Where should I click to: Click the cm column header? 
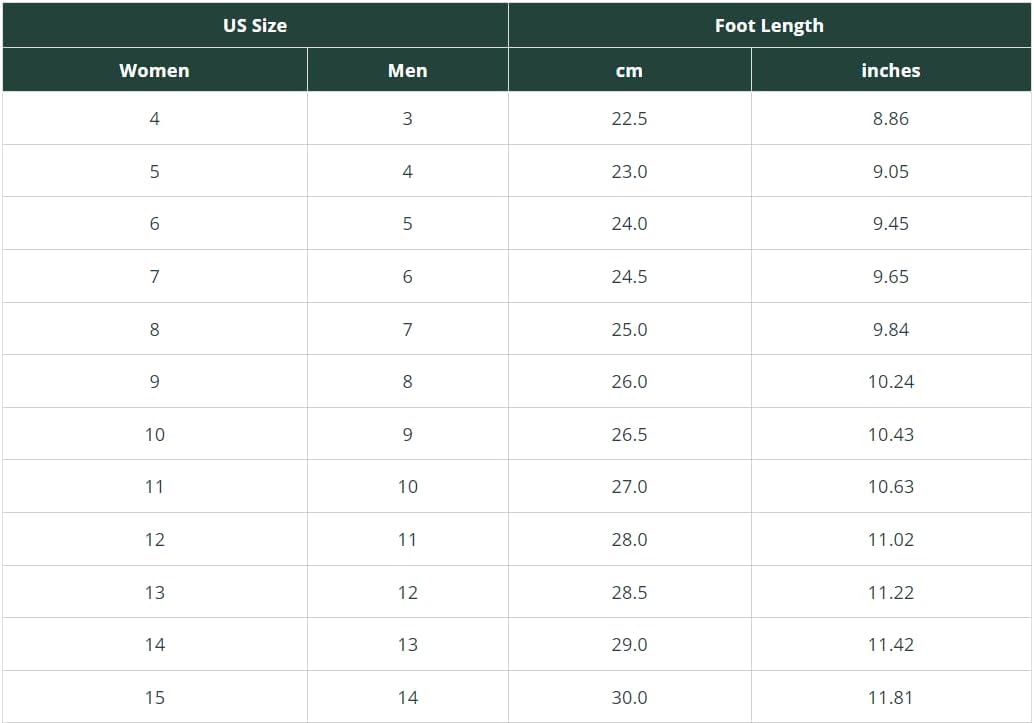(629, 71)
